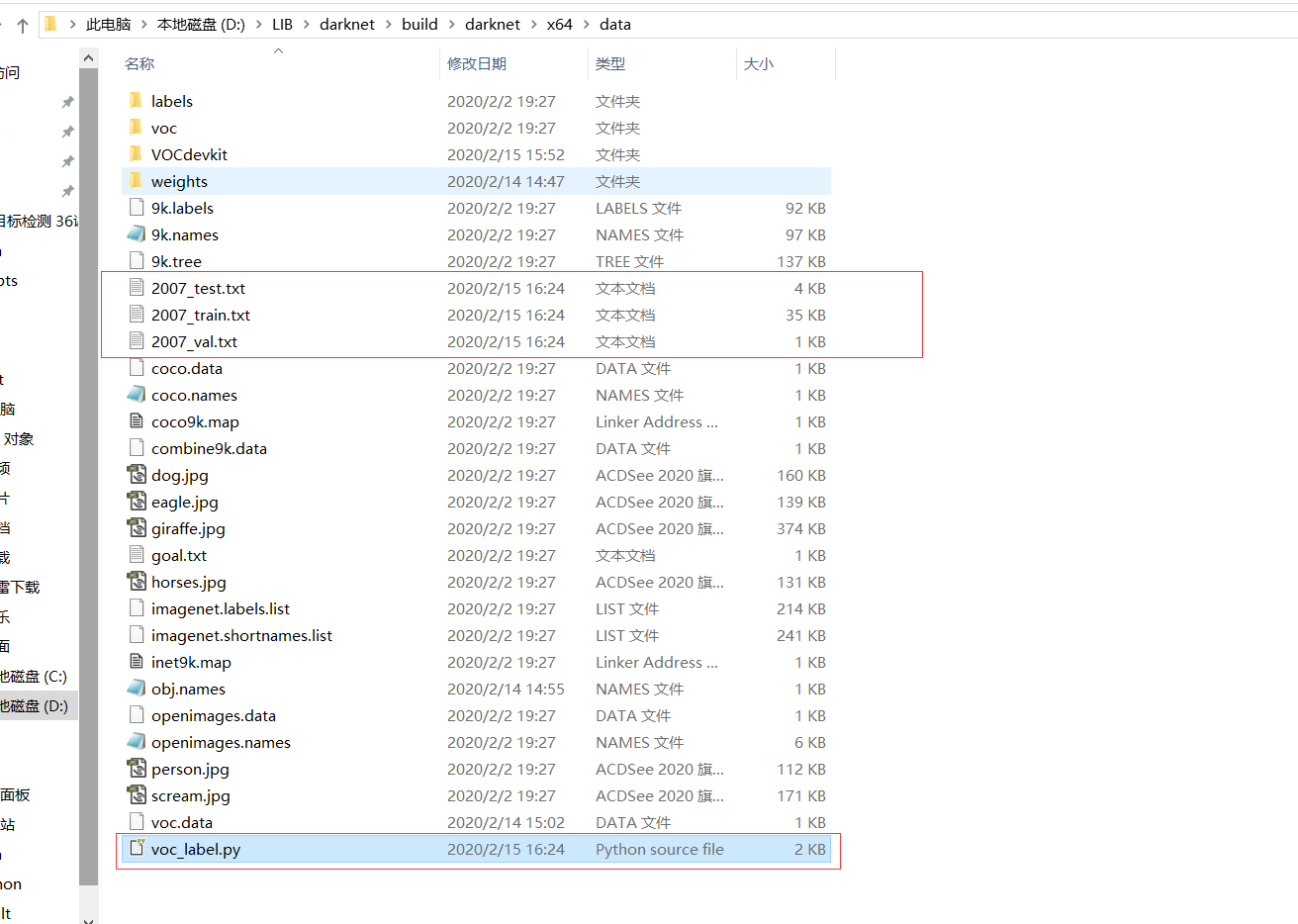Go to 本地磁盘 (D:) in address bar
Viewport: 1298px width, 924px height.
click(x=201, y=24)
